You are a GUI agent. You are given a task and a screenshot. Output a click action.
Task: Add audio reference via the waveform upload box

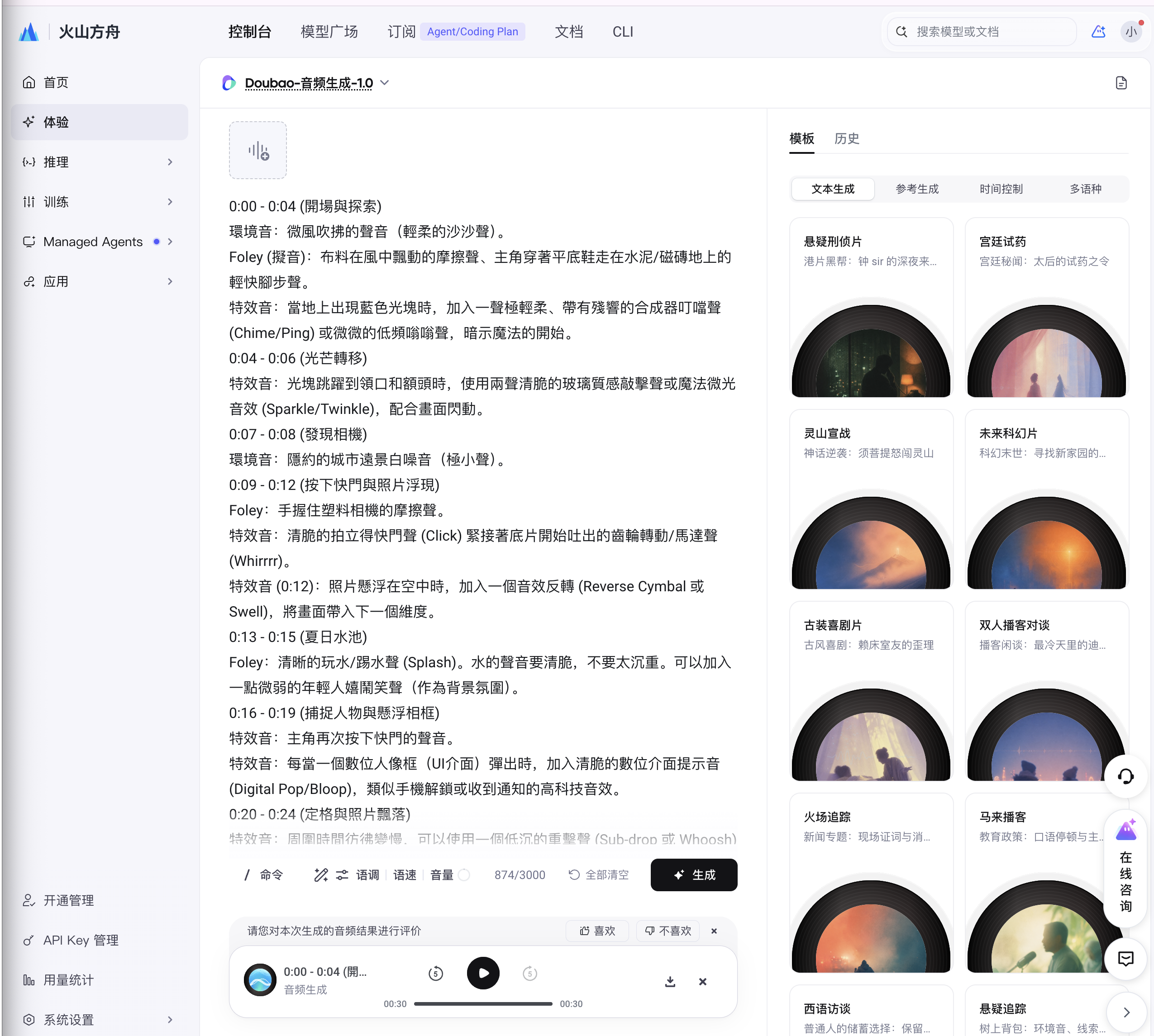pyautogui.click(x=258, y=150)
